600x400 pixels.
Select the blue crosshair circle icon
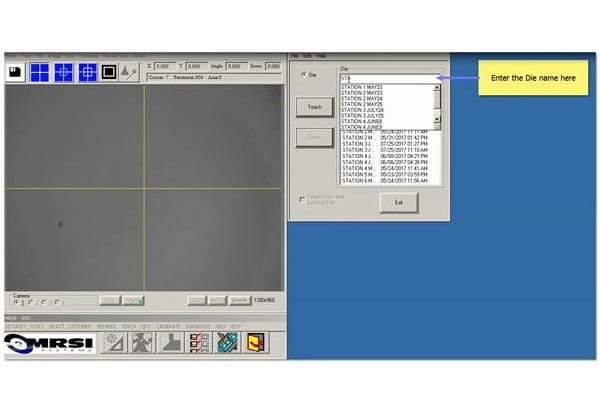tap(64, 72)
